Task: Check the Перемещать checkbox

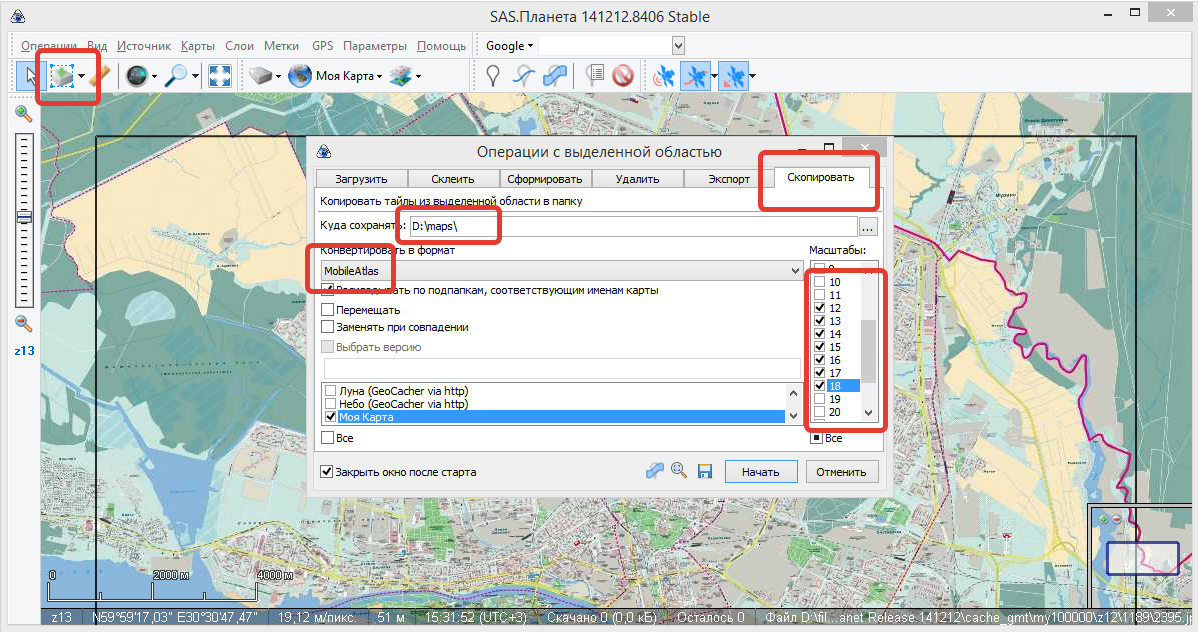Action: 328,310
